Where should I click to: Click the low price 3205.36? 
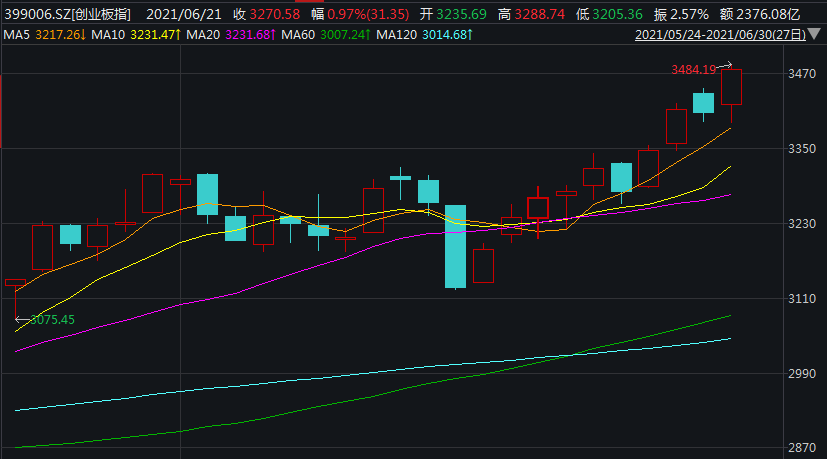(x=617, y=14)
